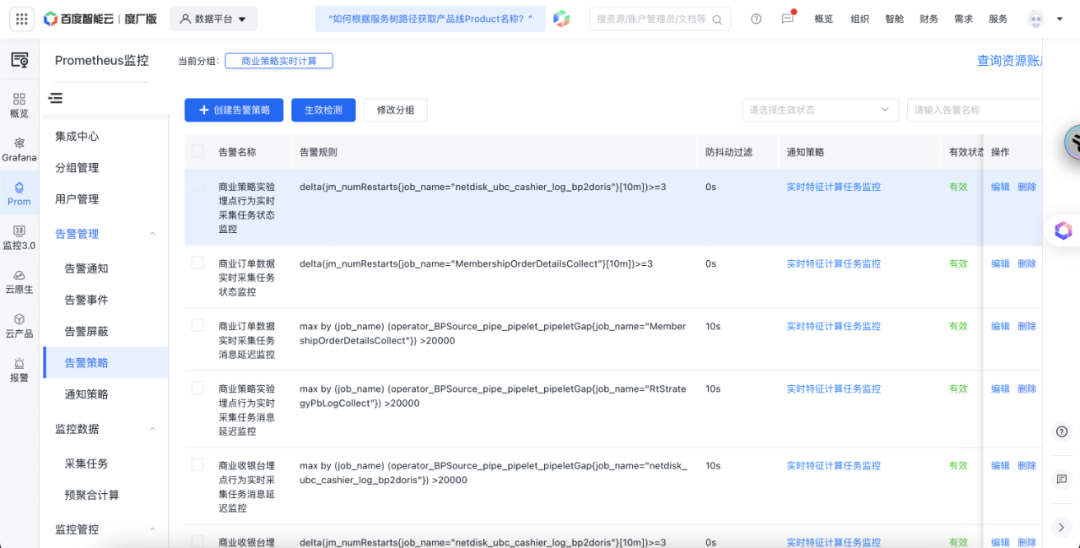The width and height of the screenshot is (1080, 548).
Task: Open the 服务 top menu
Action: coord(998,19)
